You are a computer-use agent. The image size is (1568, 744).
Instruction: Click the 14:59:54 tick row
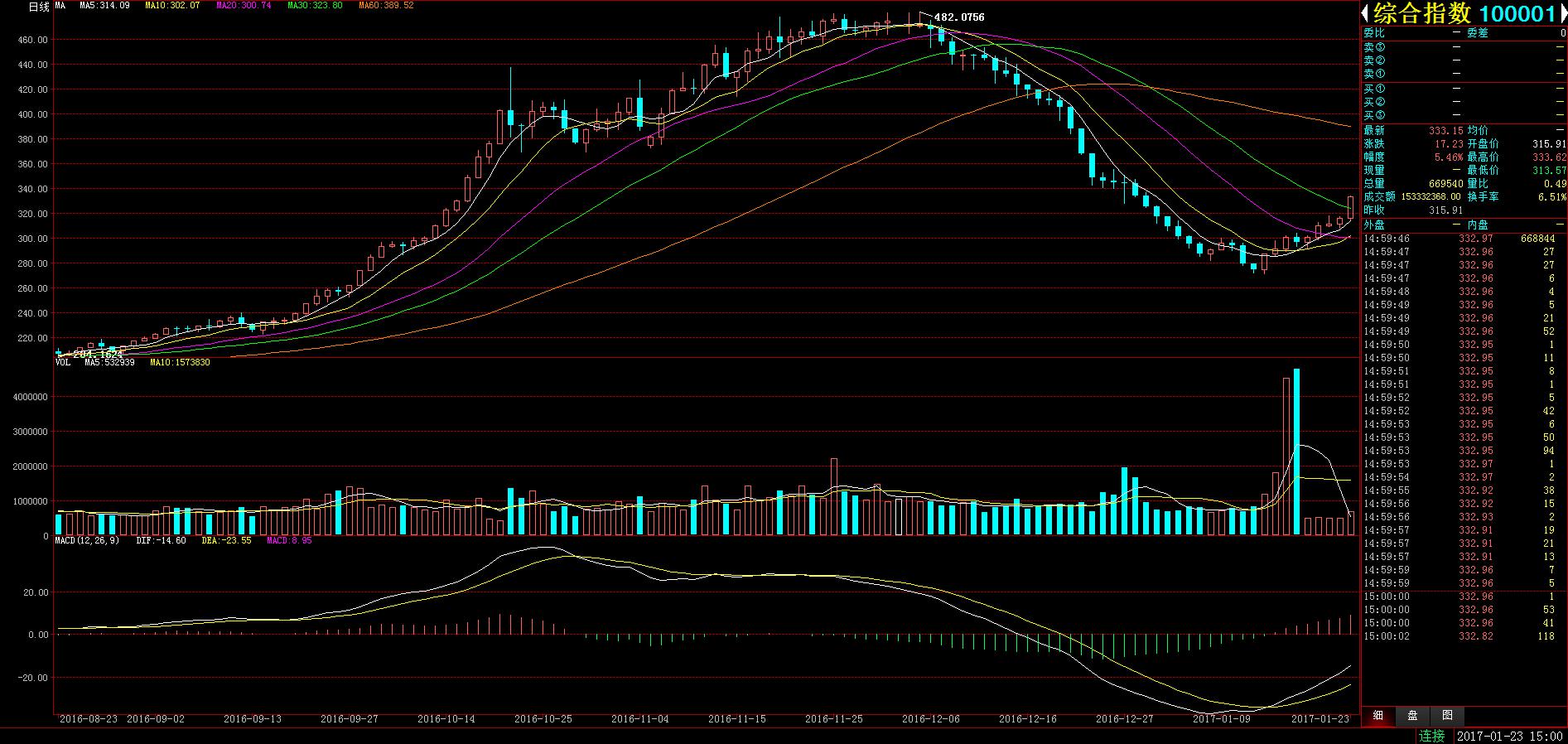click(1464, 477)
